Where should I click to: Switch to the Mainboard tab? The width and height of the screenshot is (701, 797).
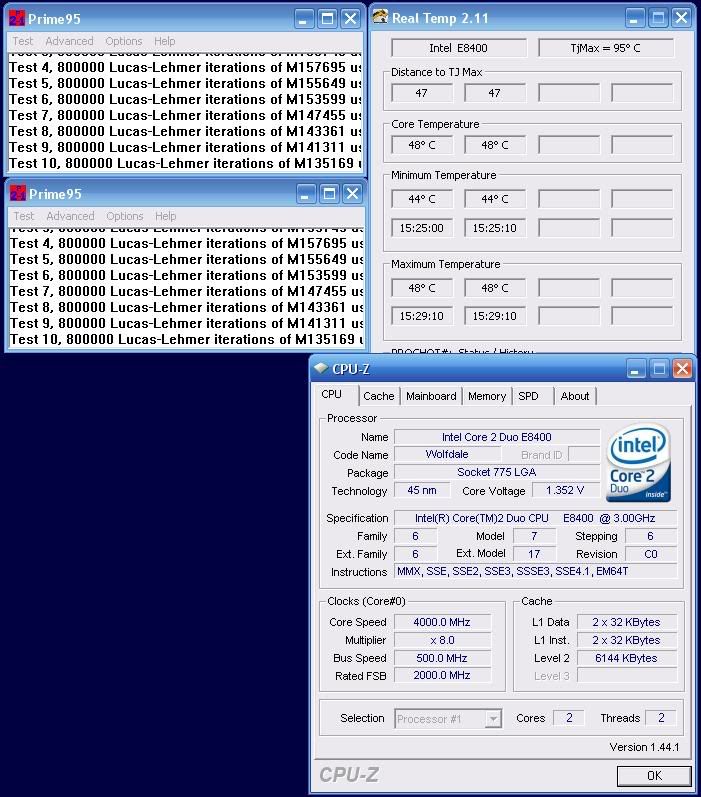click(x=431, y=396)
